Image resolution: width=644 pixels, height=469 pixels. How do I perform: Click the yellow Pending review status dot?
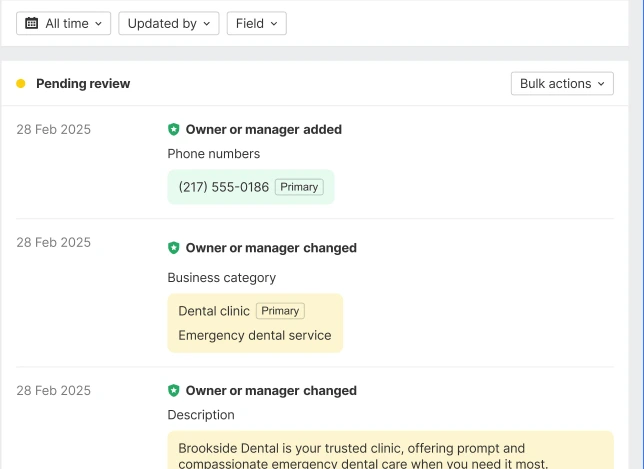tap(21, 84)
